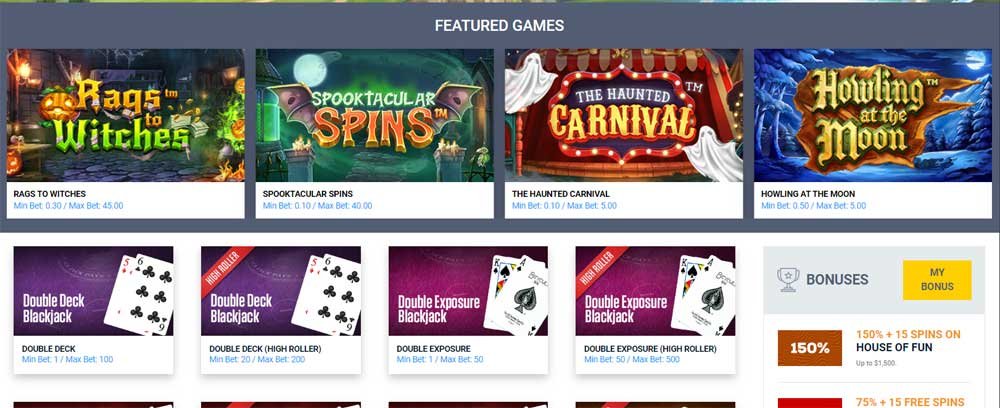Click the DOUBLE DECK (HIGH ROLLER) label
Screen dimensions: 1000x408
pyautogui.click(x=265, y=349)
